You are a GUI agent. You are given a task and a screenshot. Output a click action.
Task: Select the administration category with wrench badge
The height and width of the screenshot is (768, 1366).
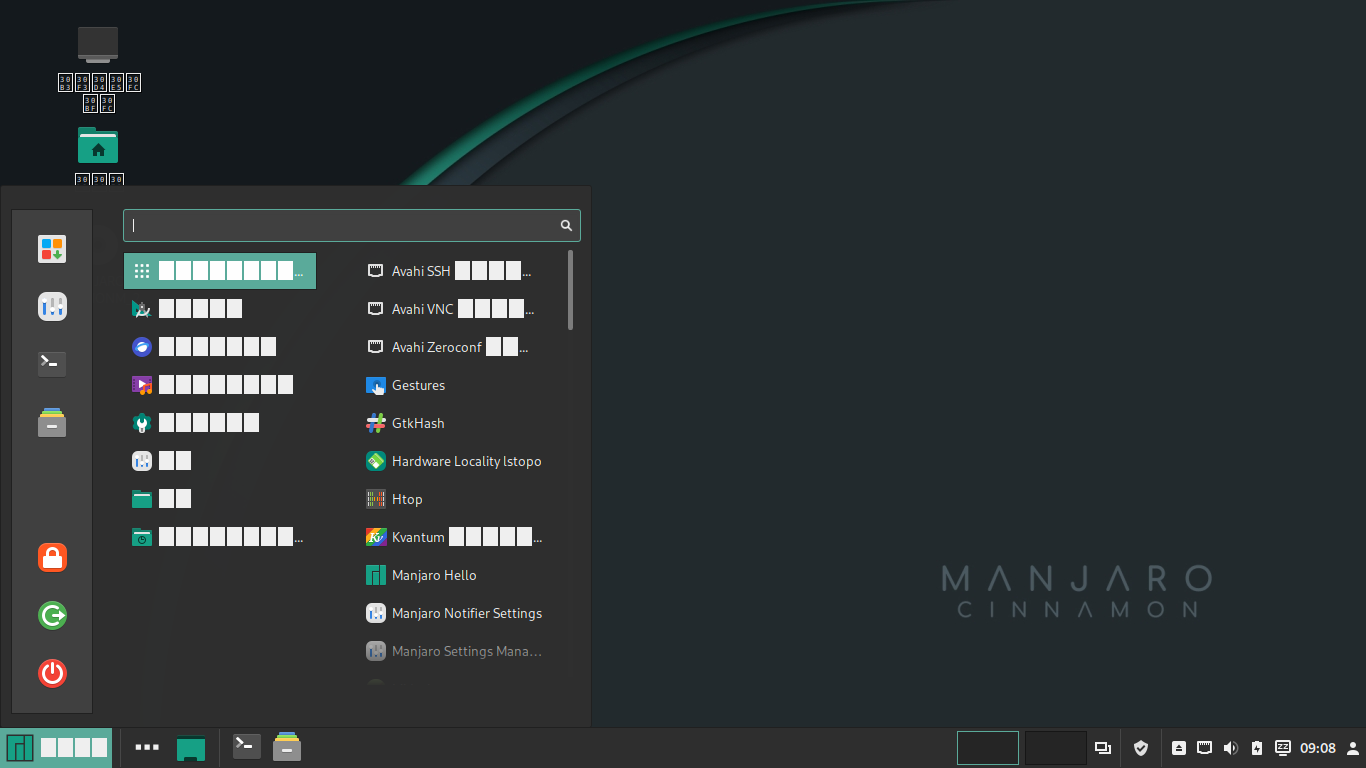pyautogui.click(x=220, y=423)
